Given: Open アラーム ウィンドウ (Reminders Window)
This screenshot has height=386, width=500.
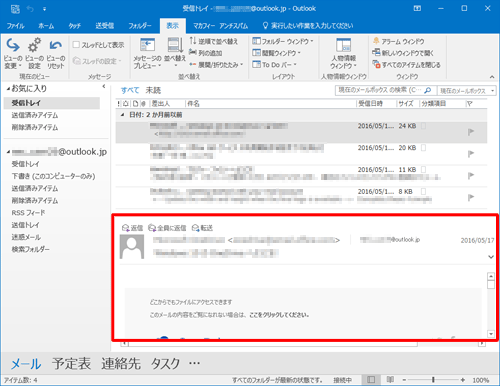Looking at the screenshot, I should click(399, 41).
